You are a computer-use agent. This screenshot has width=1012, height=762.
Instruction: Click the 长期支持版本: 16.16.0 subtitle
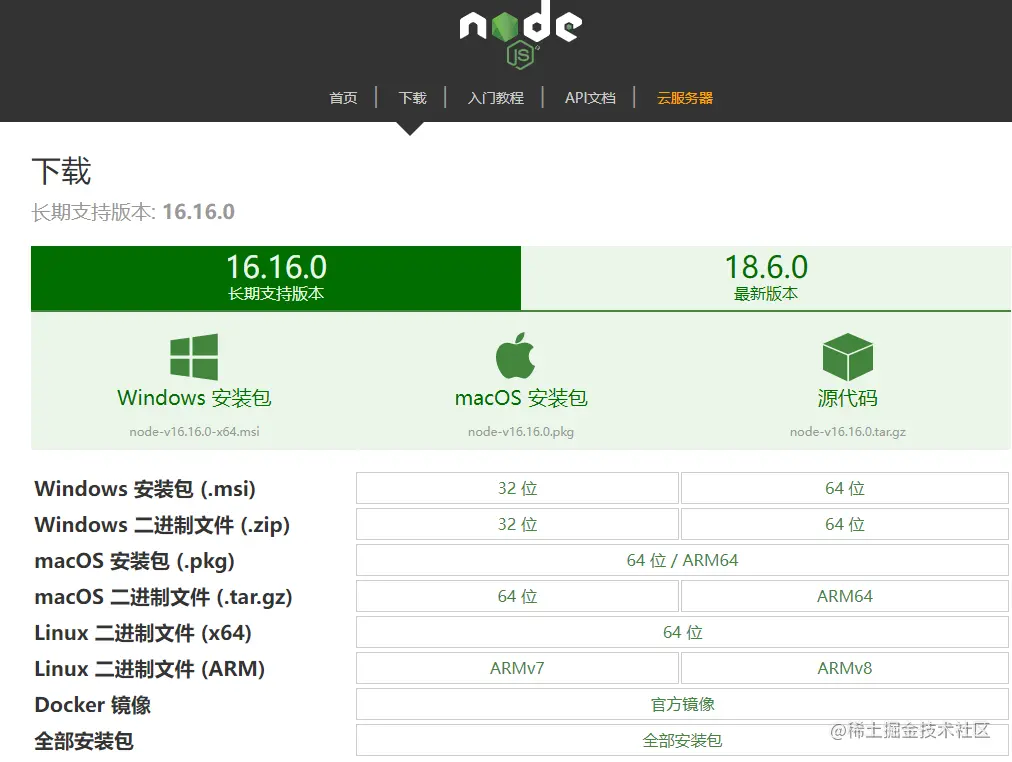(133, 212)
